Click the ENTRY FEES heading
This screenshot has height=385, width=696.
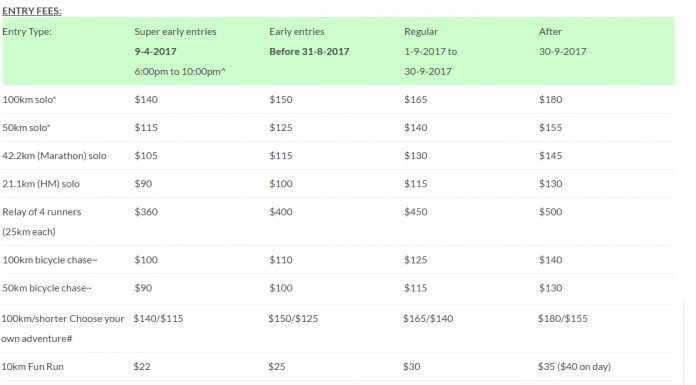pyautogui.click(x=32, y=11)
